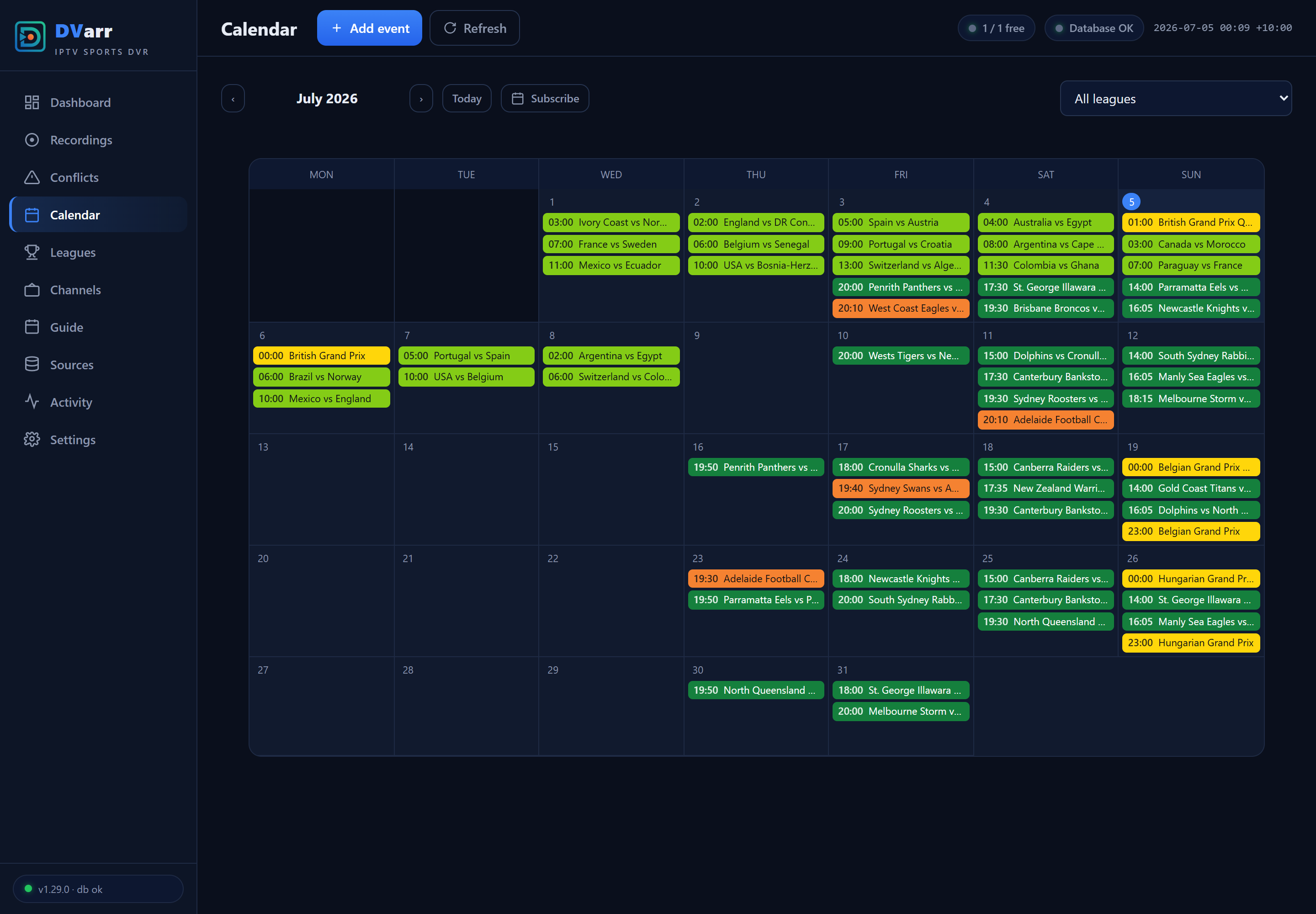Go to previous month arrow
The image size is (1316, 914).
point(233,99)
